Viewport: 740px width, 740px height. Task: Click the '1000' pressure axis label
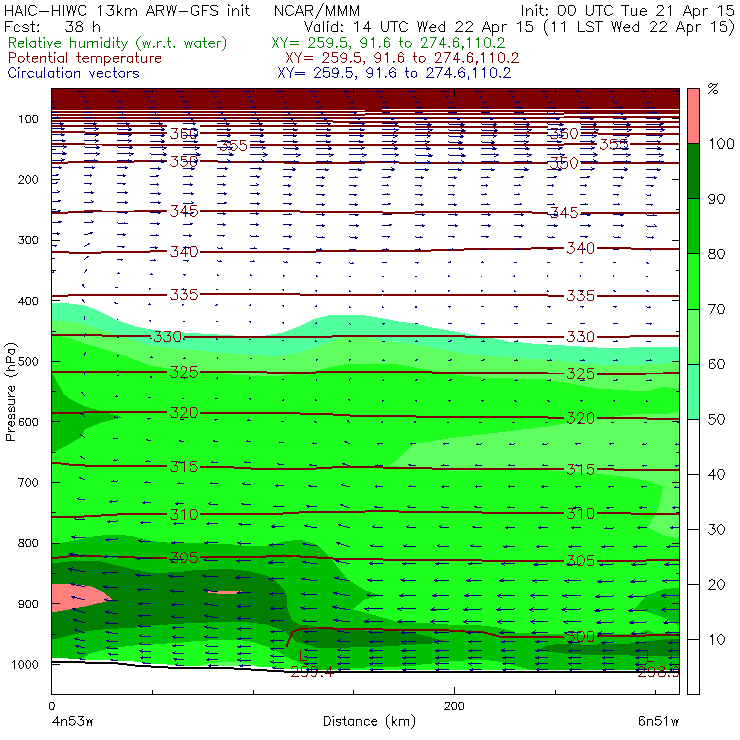coord(24,664)
